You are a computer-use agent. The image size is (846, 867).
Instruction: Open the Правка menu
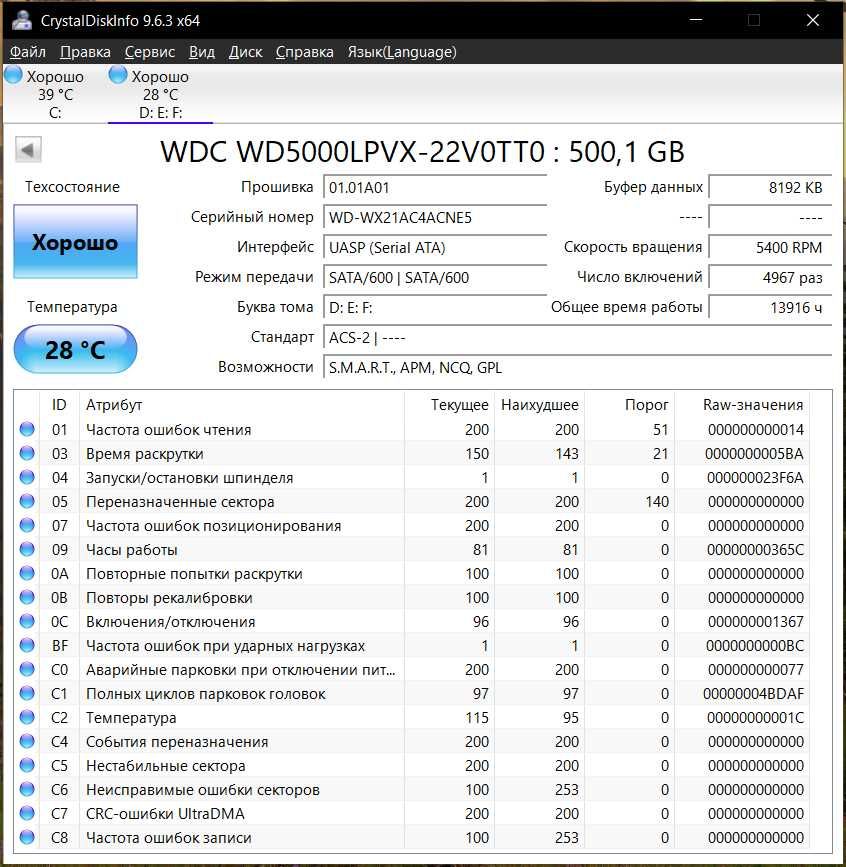click(85, 52)
